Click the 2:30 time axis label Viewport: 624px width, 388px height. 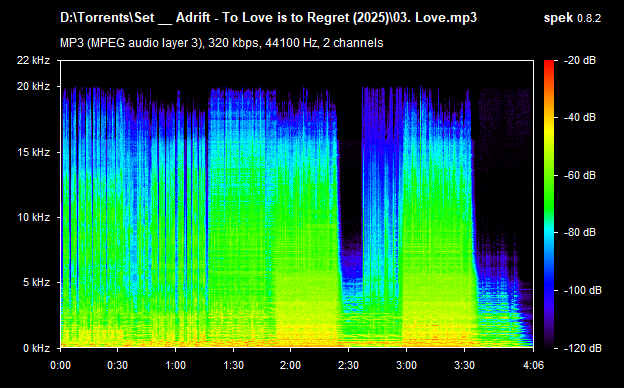pyautogui.click(x=349, y=365)
